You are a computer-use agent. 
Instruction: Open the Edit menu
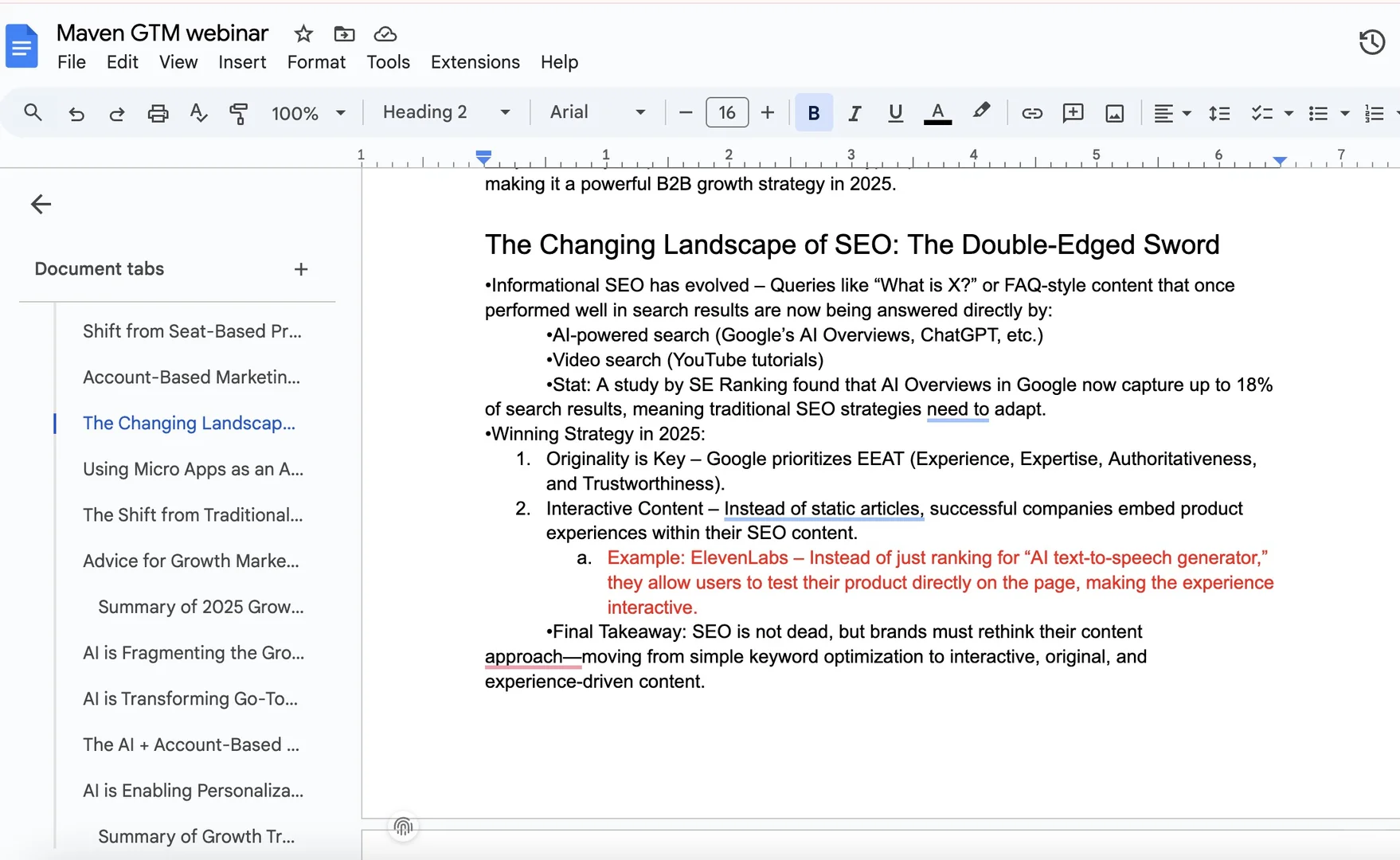[123, 62]
